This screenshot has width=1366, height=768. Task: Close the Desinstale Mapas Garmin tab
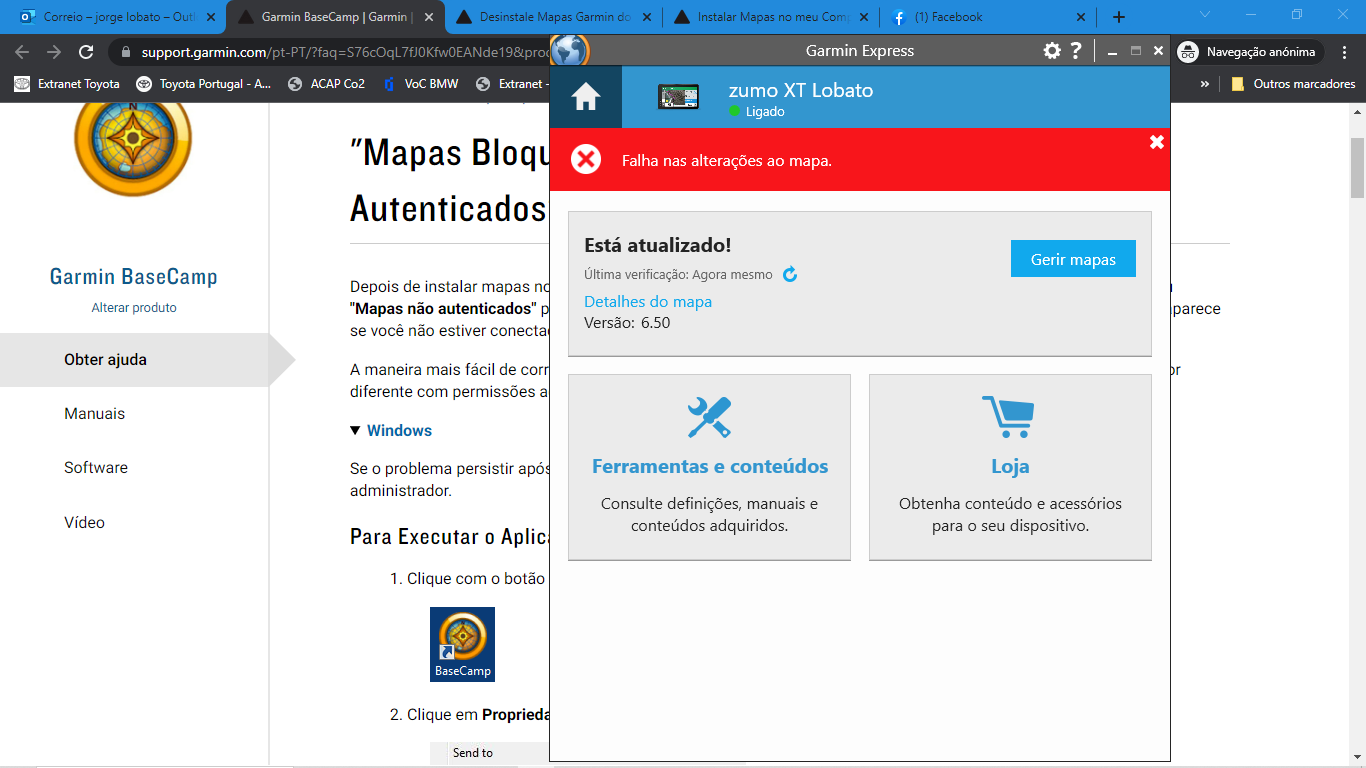646,17
